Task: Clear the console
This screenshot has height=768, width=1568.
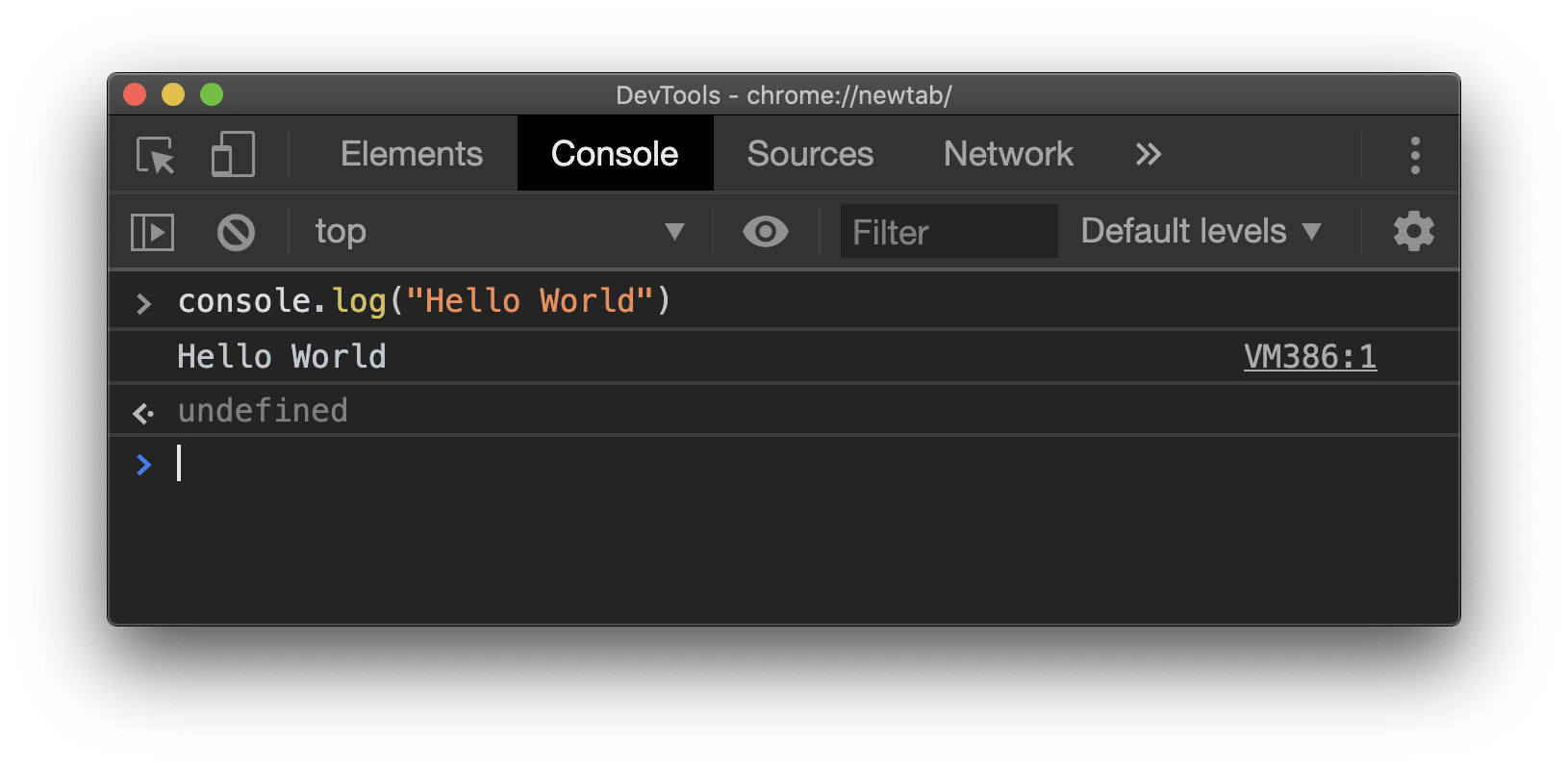Action: (x=236, y=231)
